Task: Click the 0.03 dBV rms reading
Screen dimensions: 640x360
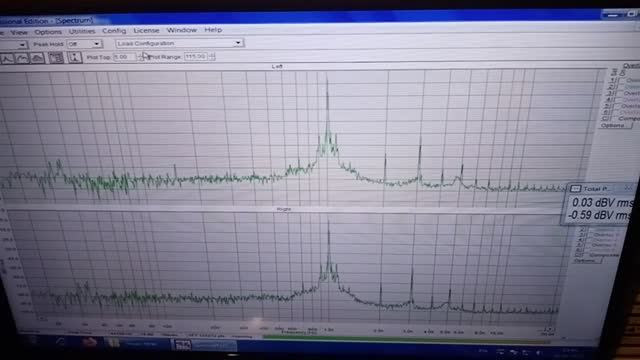Action: pyautogui.click(x=602, y=202)
